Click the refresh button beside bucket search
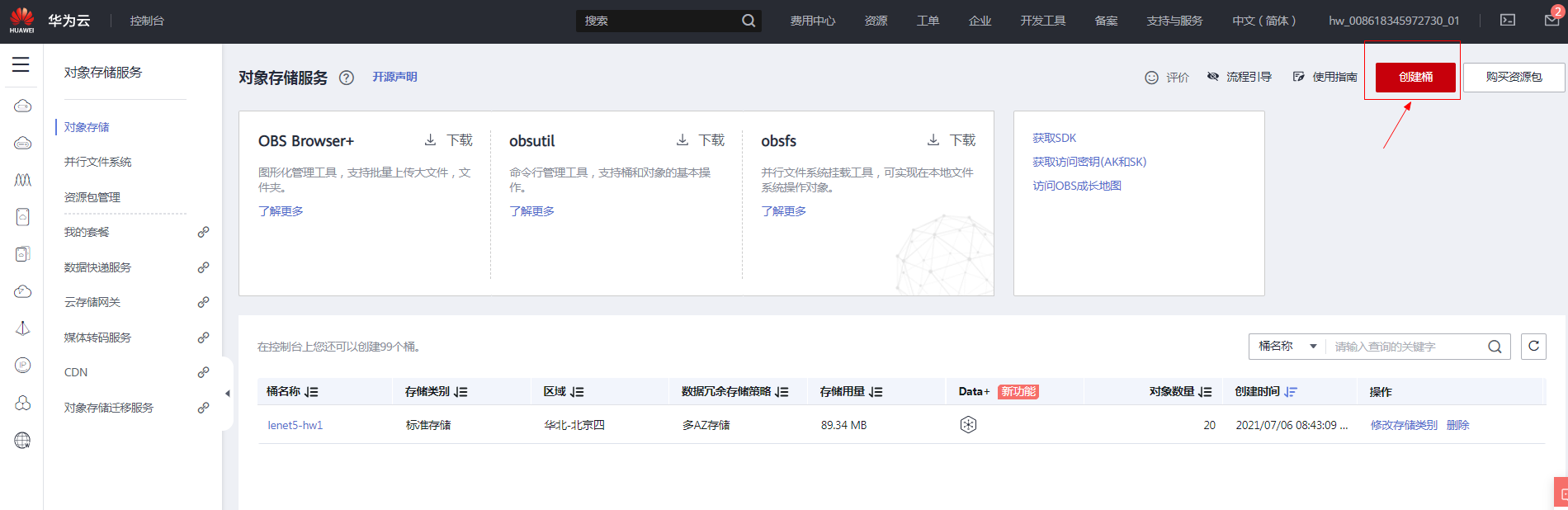The image size is (1568, 510). [x=1533, y=347]
